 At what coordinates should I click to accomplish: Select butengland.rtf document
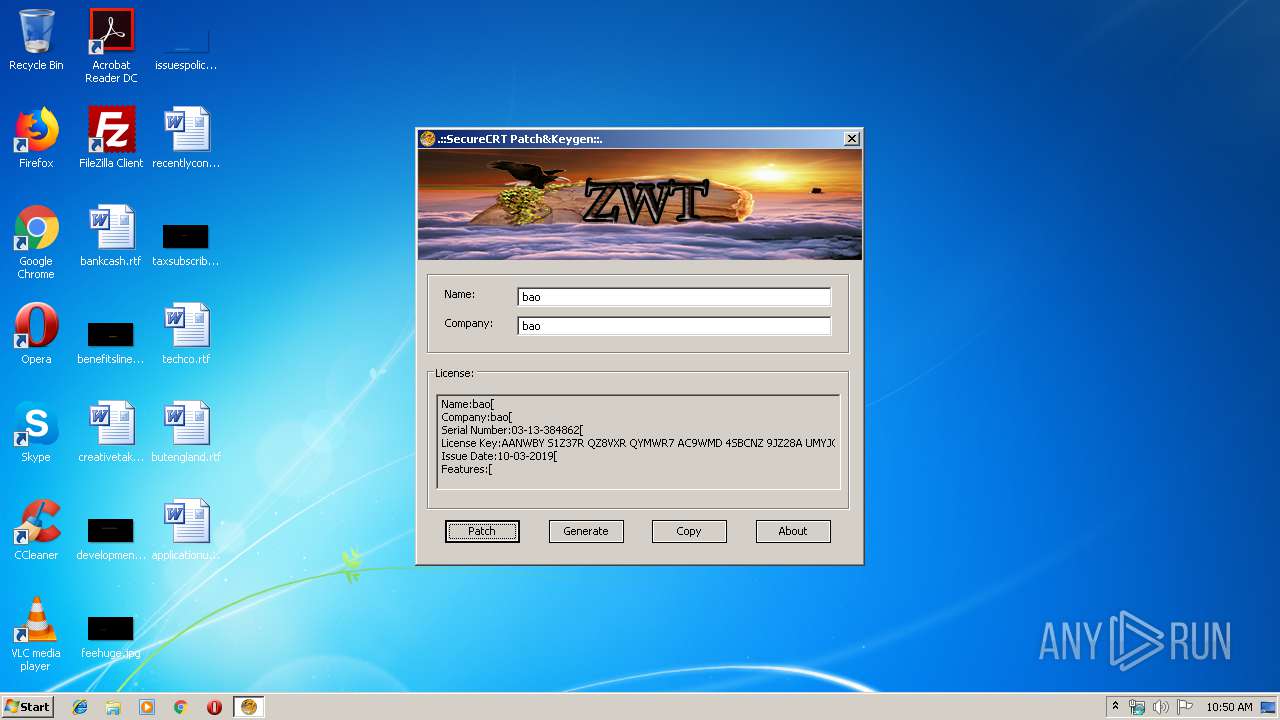(x=186, y=432)
